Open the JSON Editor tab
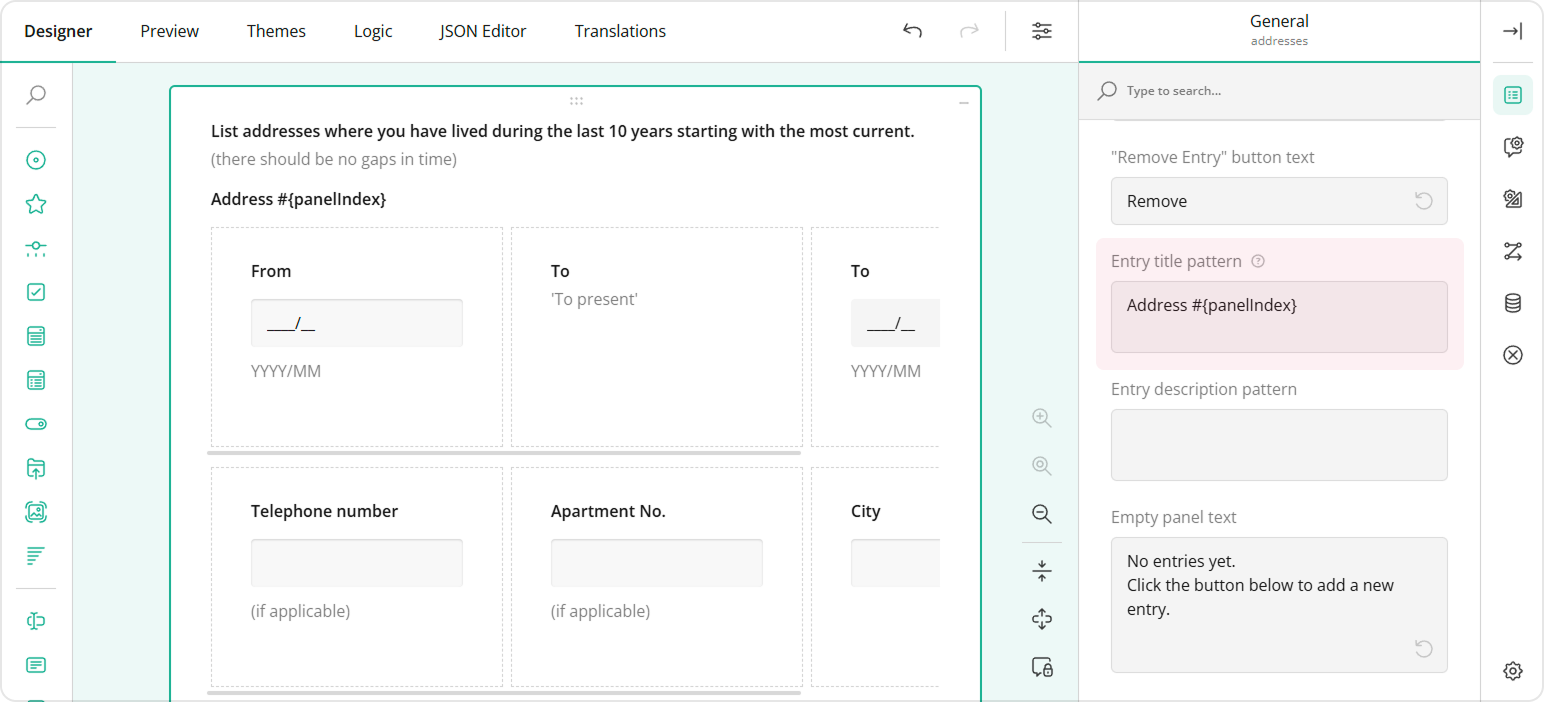The height and width of the screenshot is (702, 1544). 482,31
